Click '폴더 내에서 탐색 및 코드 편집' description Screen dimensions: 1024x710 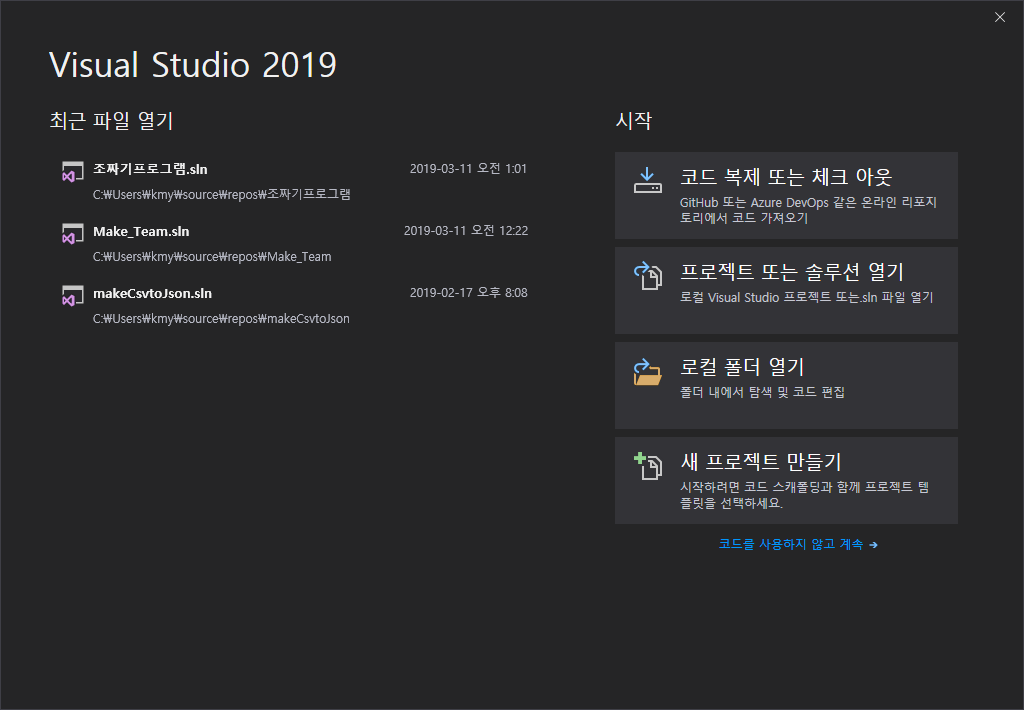click(x=762, y=392)
